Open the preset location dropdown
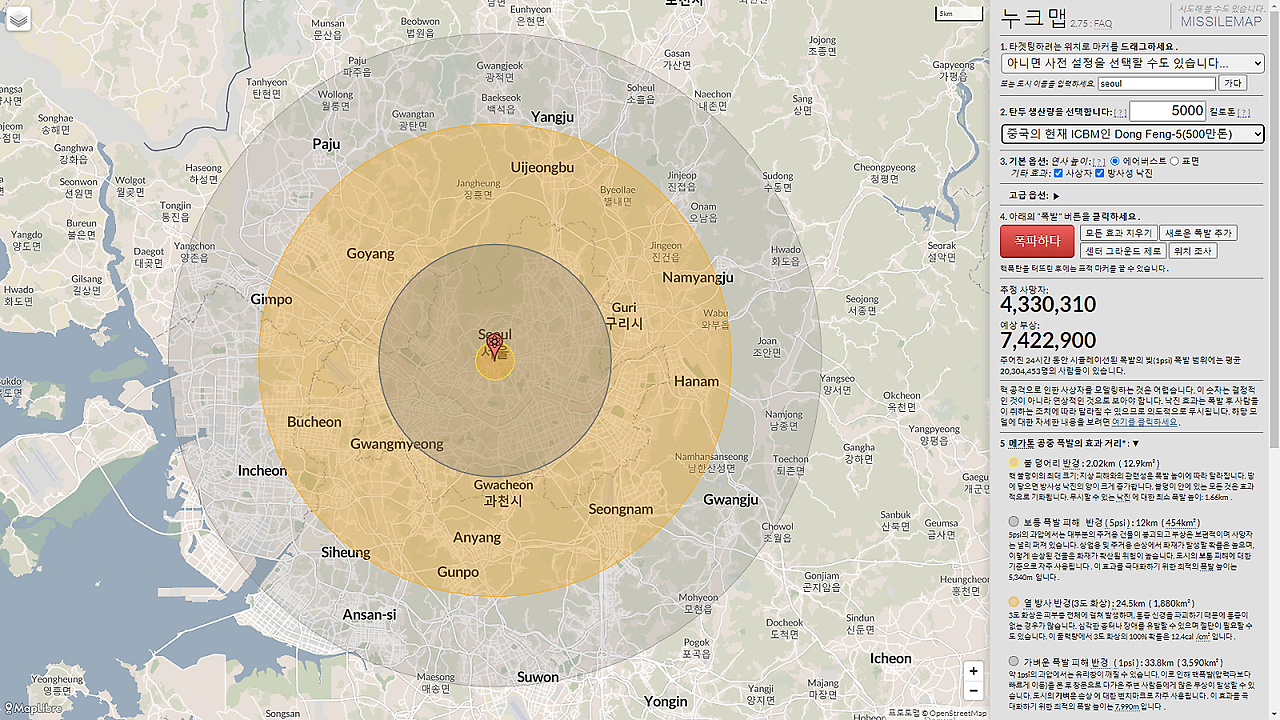The width and height of the screenshot is (1280, 720). pyautogui.click(x=1132, y=63)
